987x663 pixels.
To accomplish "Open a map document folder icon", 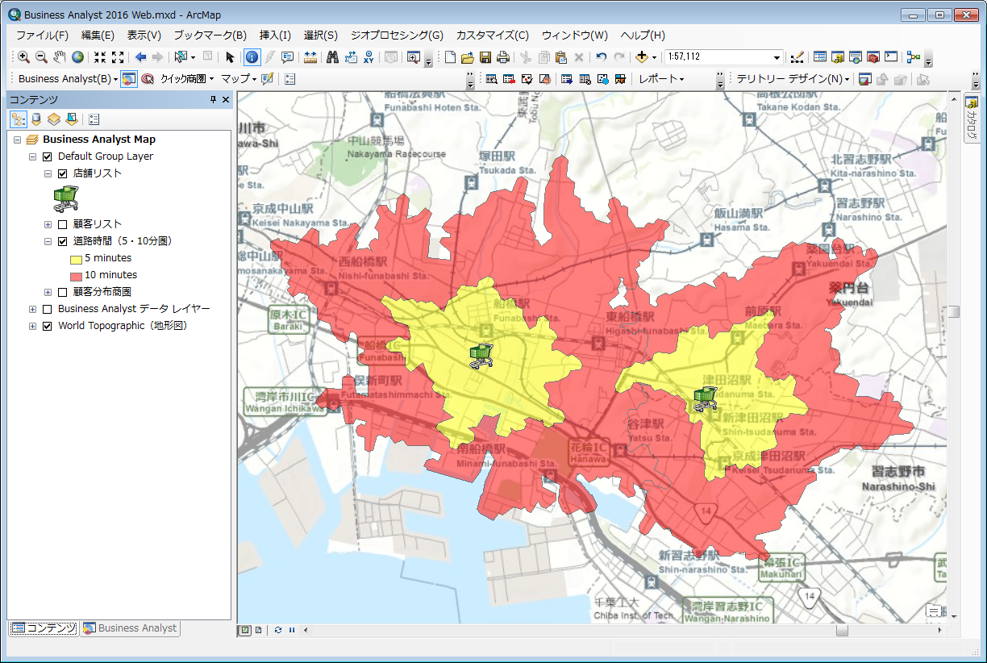I will (x=467, y=57).
